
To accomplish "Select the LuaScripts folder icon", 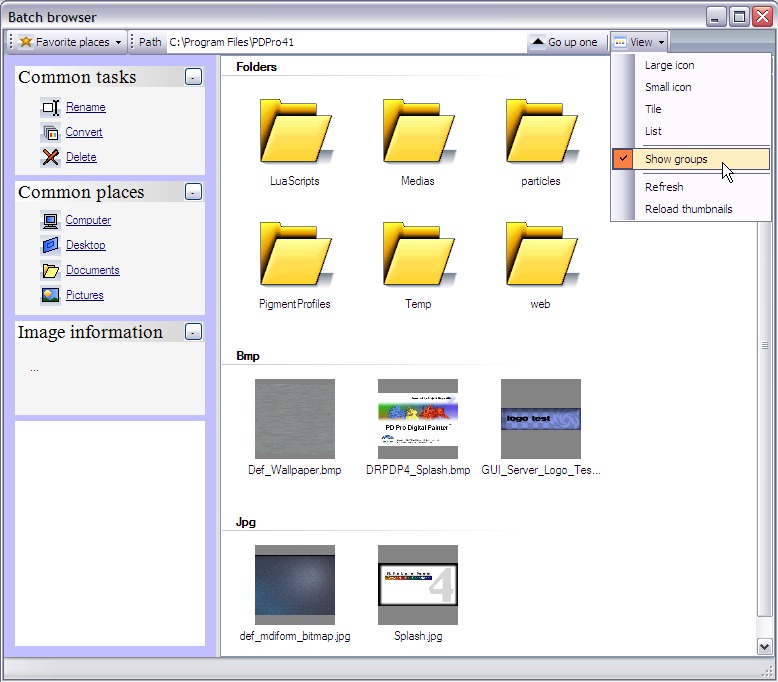I will (294, 131).
